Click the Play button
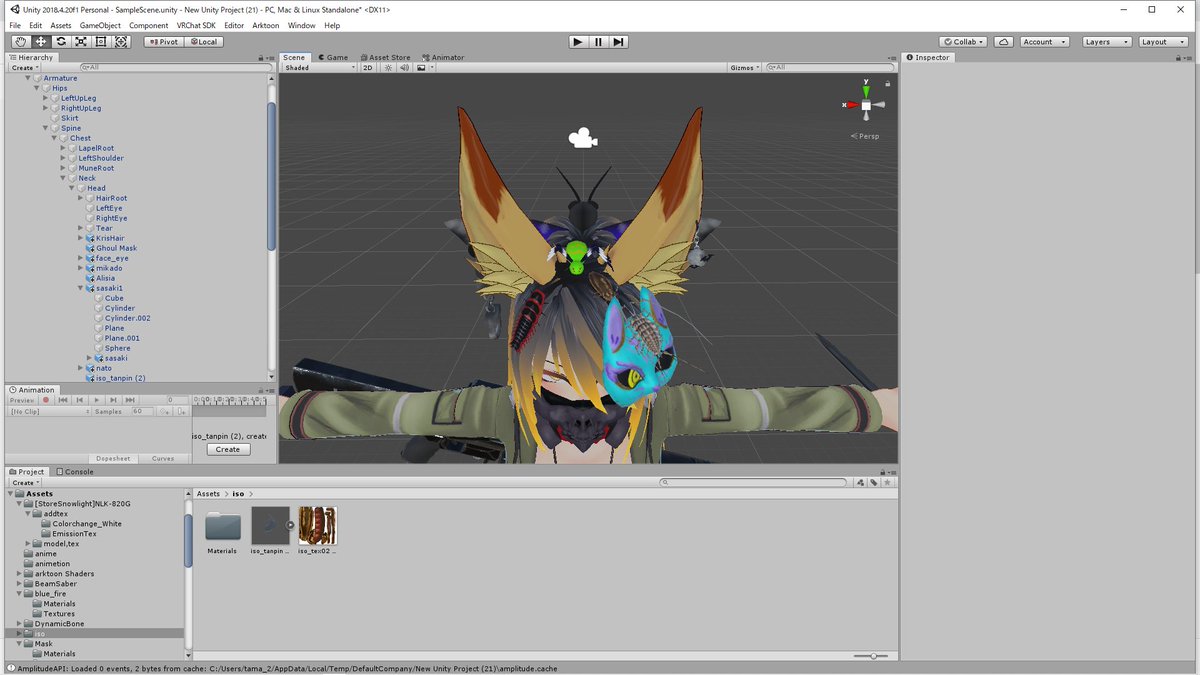The width and height of the screenshot is (1200, 675). [578, 42]
